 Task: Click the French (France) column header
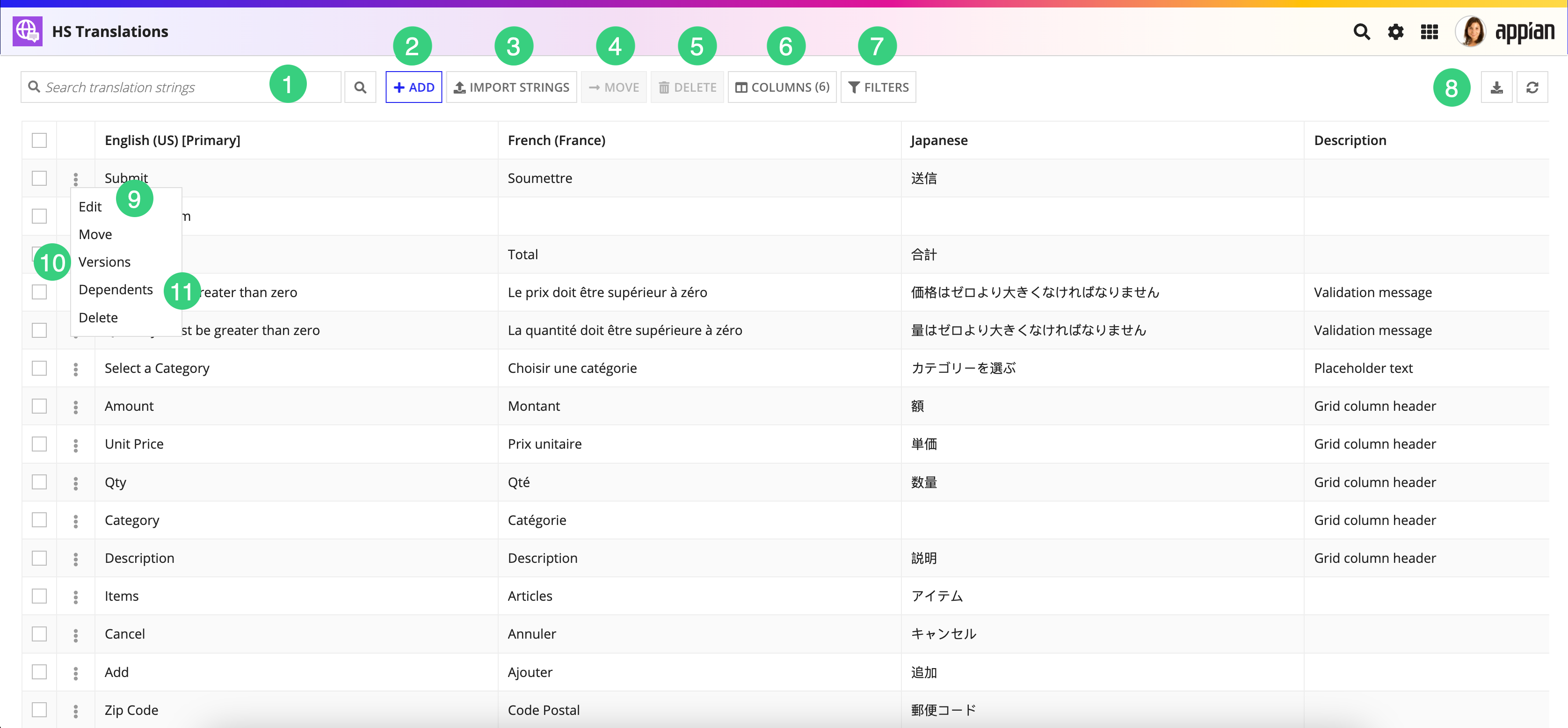pos(556,140)
